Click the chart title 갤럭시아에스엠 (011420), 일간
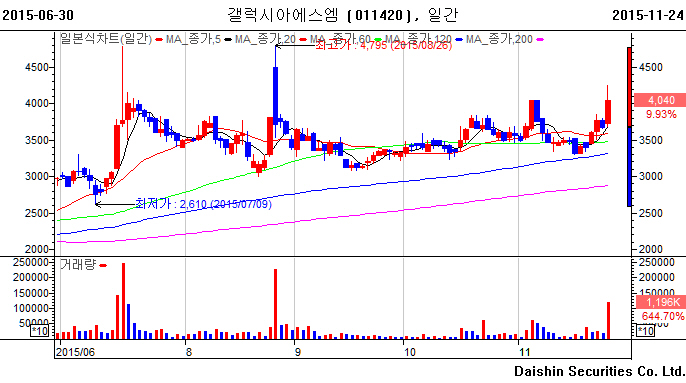This screenshot has height=383, width=686. (343, 15)
